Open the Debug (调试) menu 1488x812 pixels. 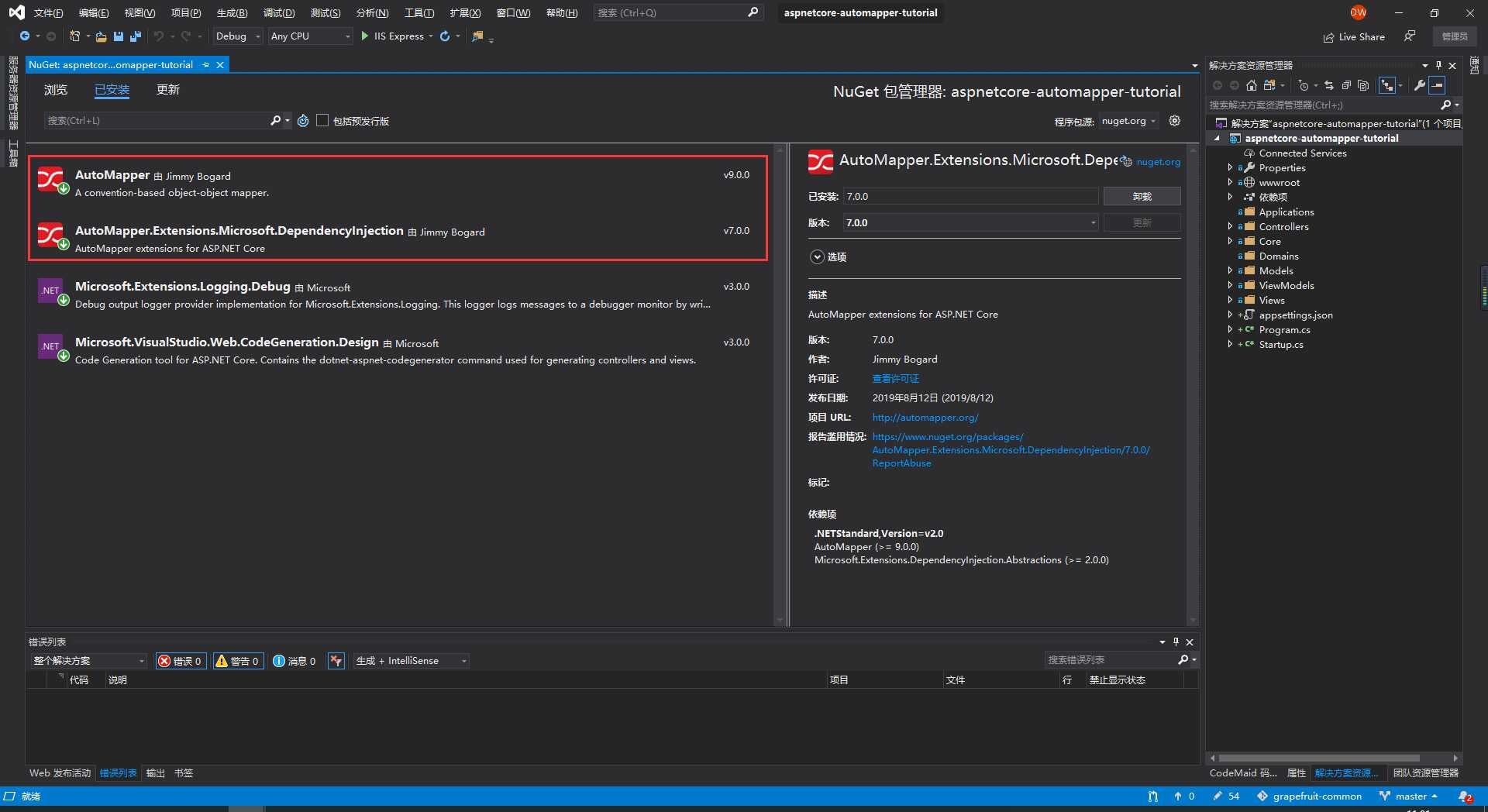click(x=279, y=13)
